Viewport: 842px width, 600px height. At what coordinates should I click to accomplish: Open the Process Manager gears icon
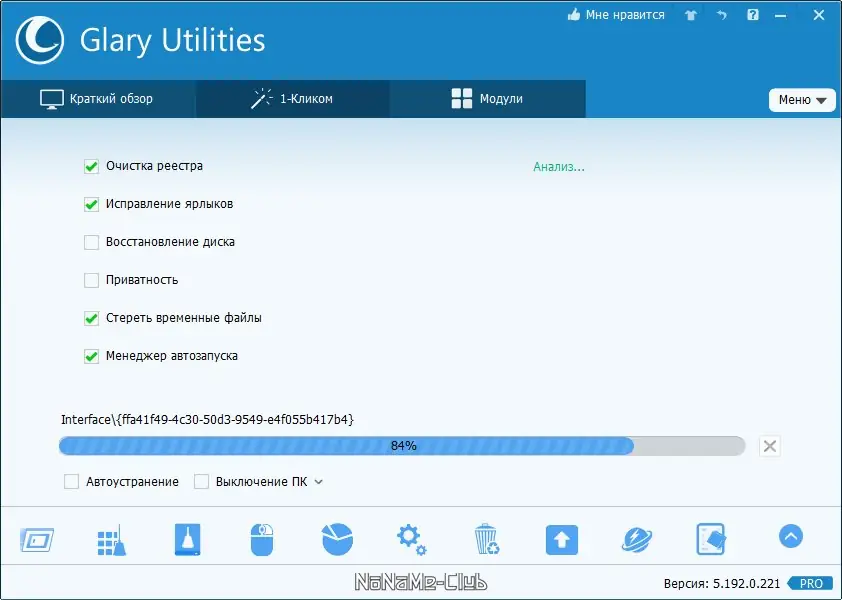pos(411,540)
